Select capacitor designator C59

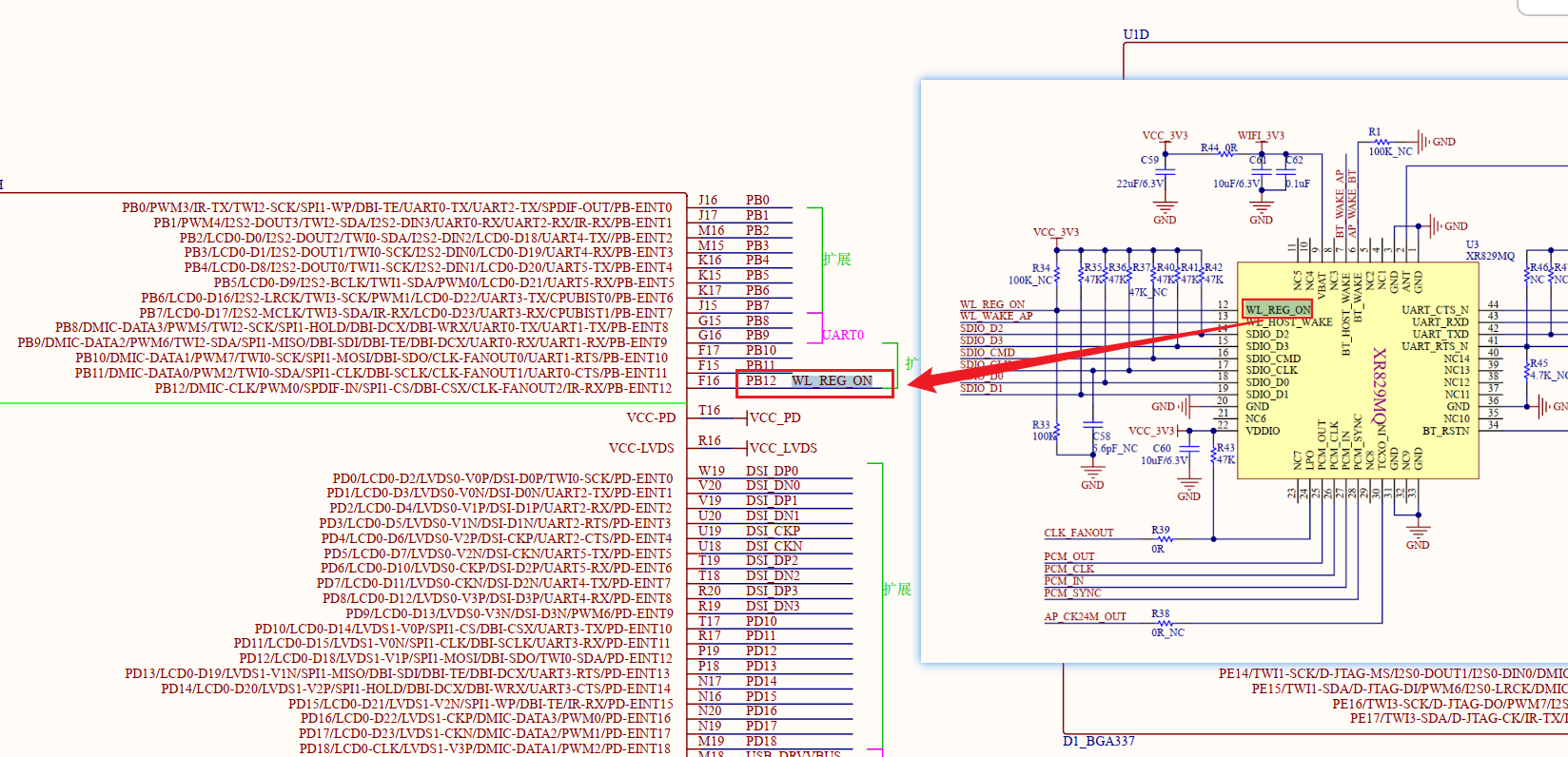(x=1149, y=160)
